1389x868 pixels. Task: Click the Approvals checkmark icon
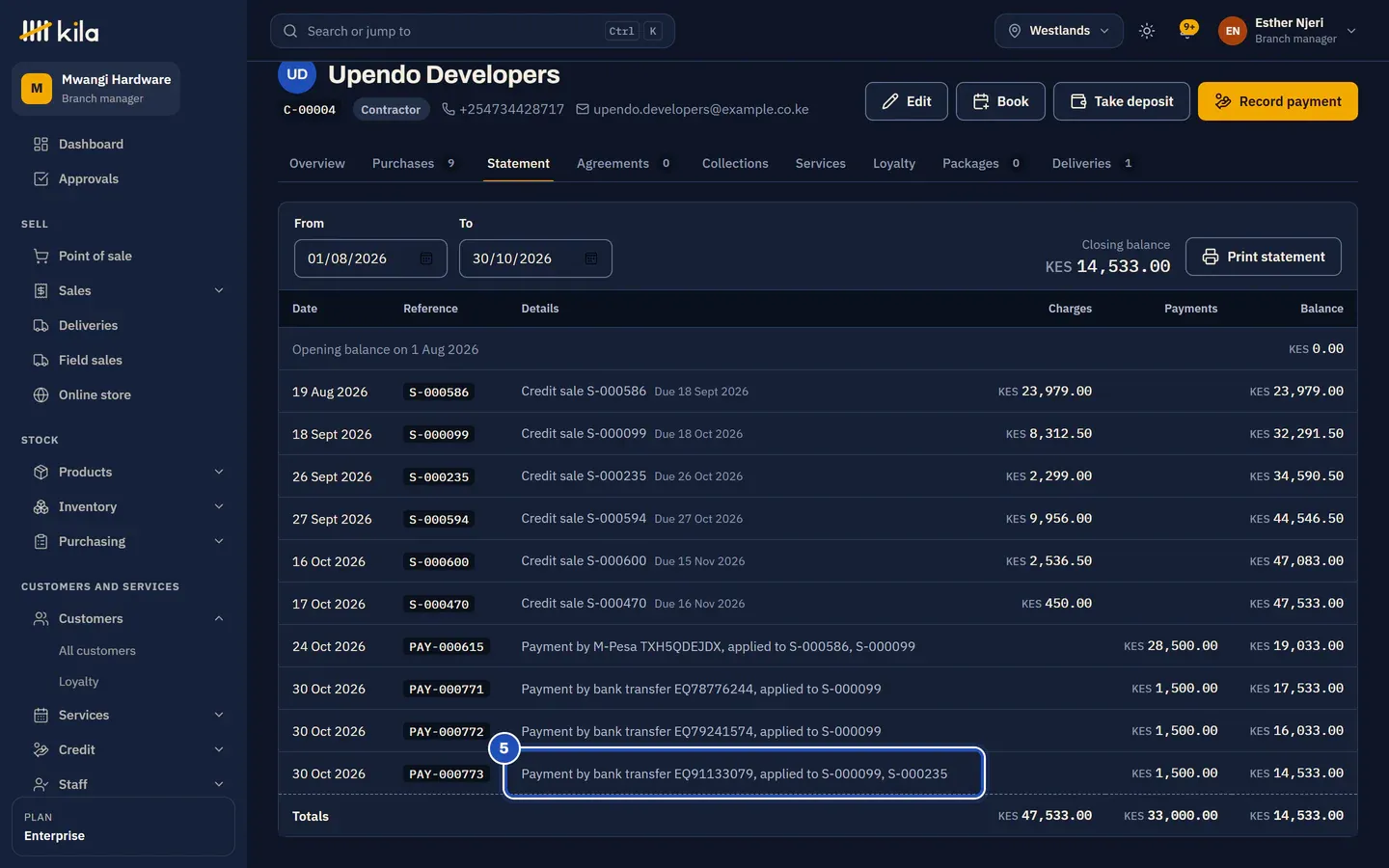click(41, 178)
